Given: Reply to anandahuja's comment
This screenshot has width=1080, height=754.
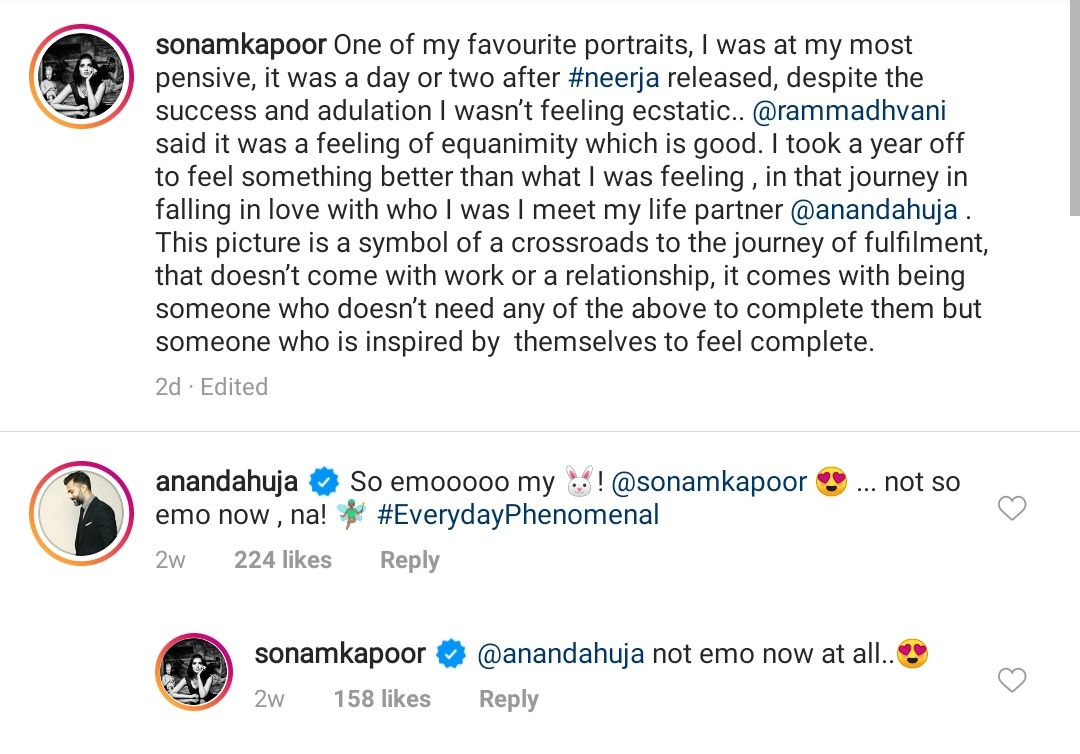Looking at the screenshot, I should click(409, 561).
